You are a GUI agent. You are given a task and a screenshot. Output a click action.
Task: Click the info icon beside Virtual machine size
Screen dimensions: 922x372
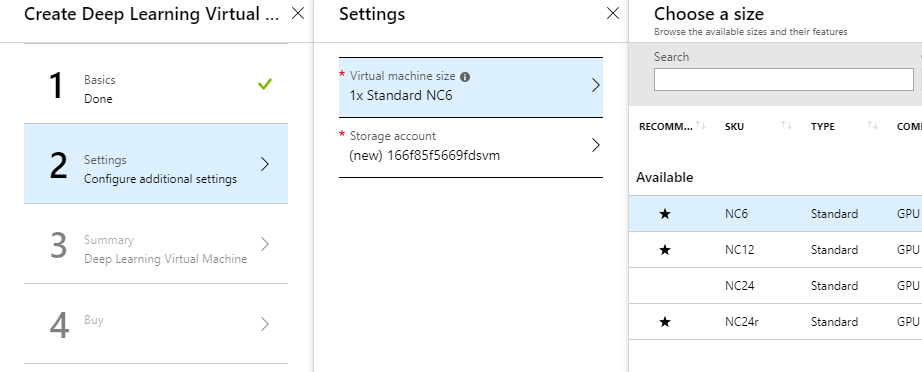point(465,77)
